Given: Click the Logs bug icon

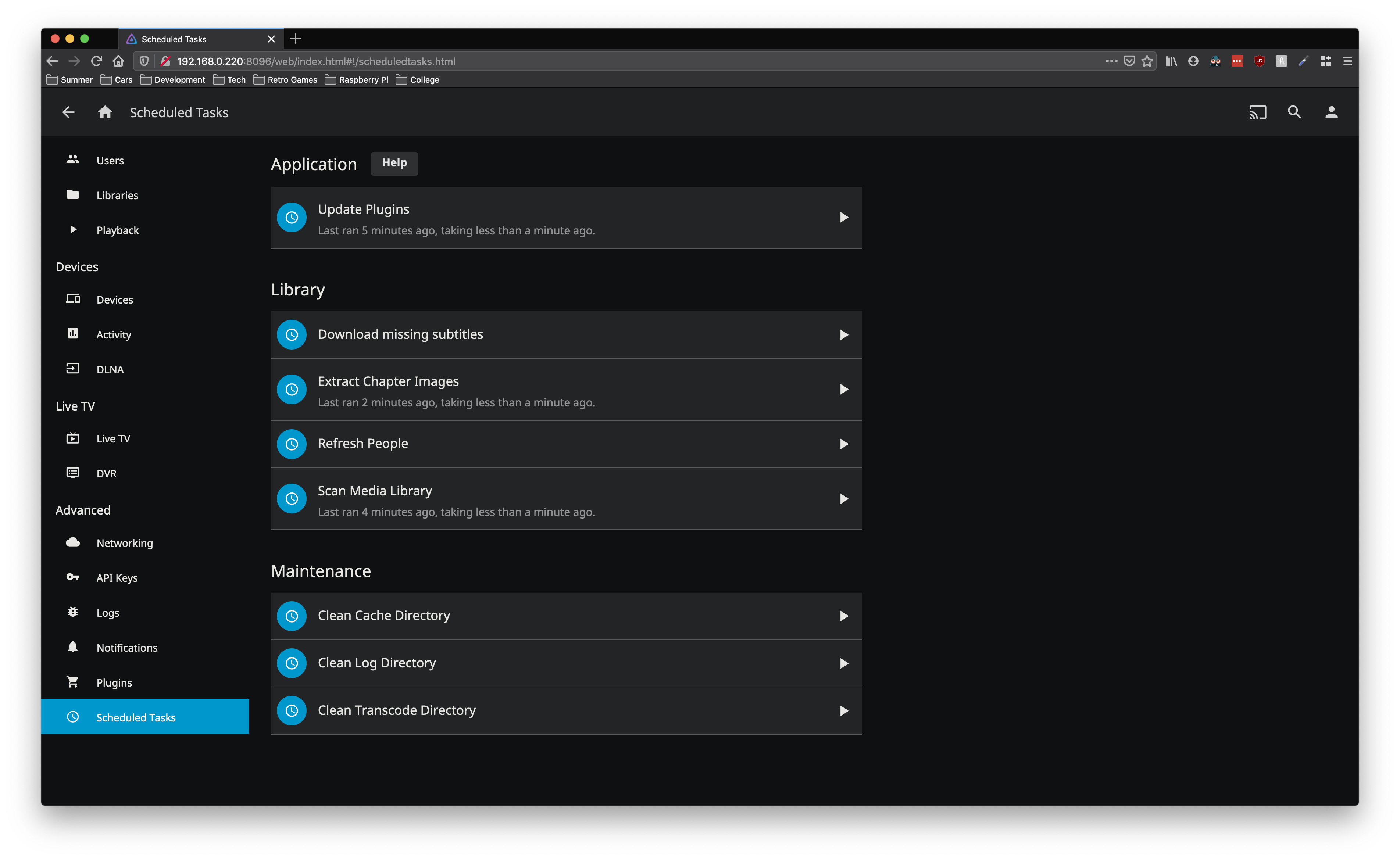Looking at the screenshot, I should (x=73, y=612).
